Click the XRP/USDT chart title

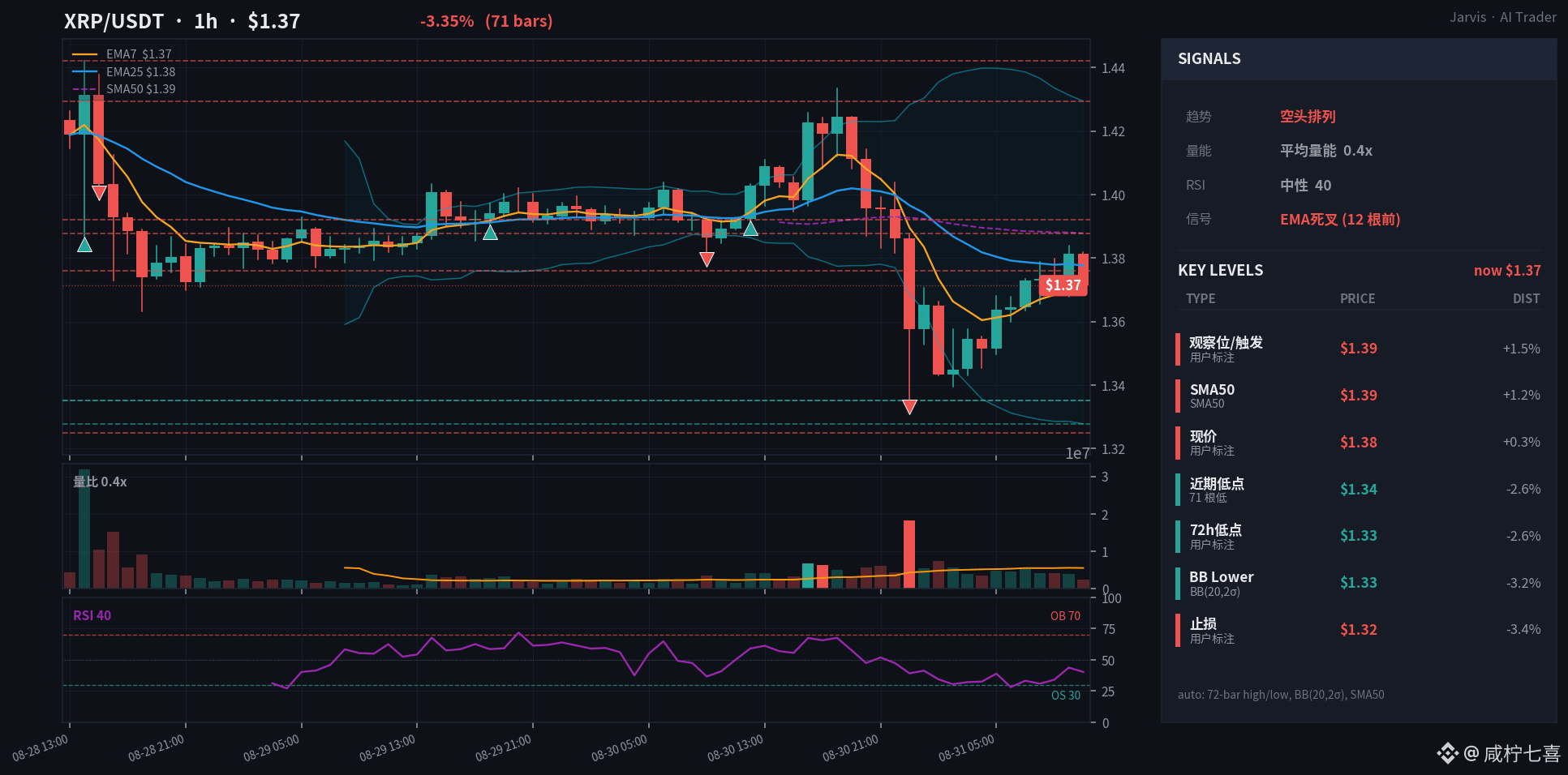click(182, 21)
